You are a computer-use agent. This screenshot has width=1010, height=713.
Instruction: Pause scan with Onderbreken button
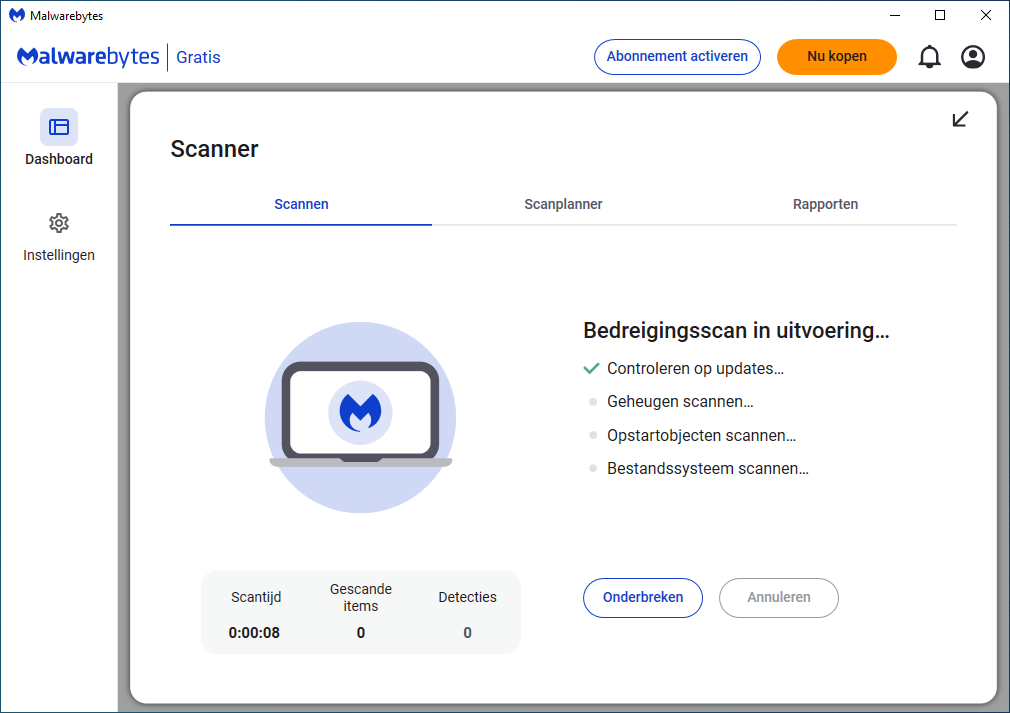click(643, 598)
